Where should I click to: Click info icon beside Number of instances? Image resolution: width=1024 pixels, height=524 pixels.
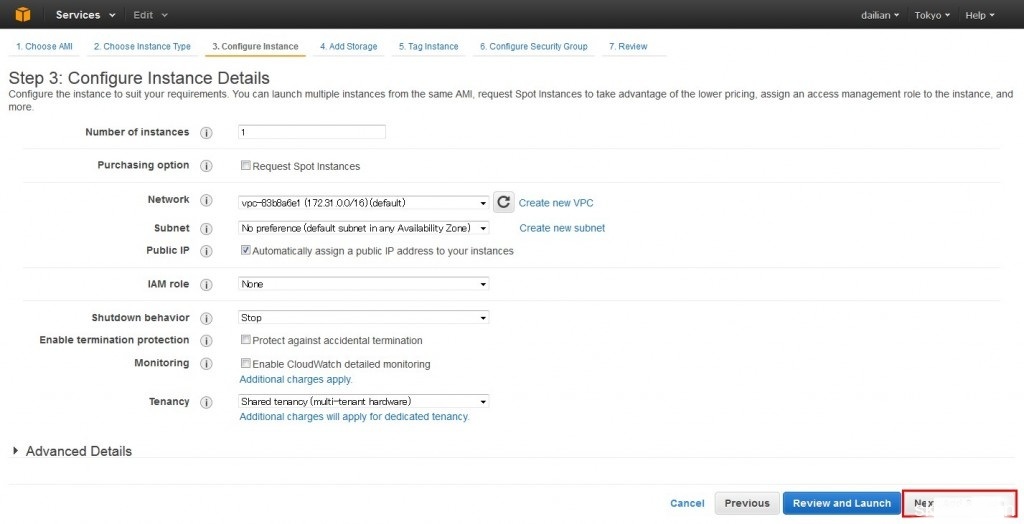(x=207, y=133)
